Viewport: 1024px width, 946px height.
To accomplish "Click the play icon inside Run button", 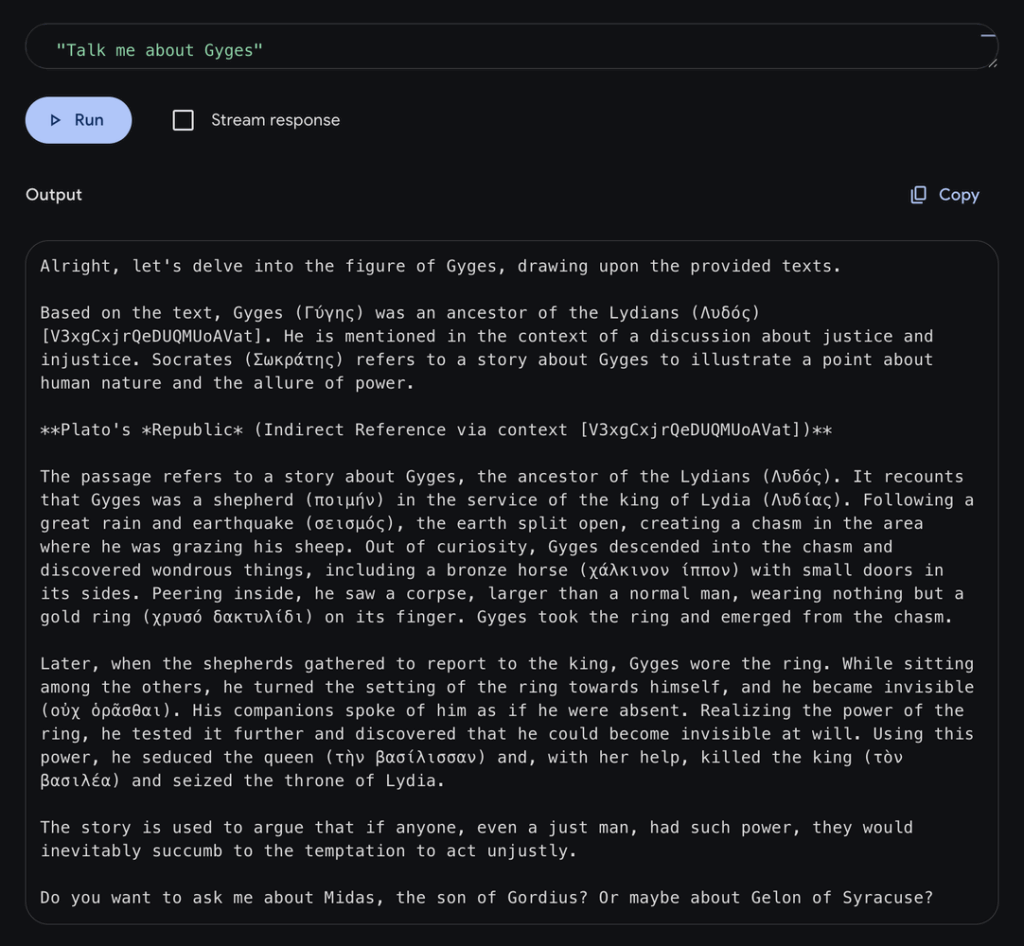I will coord(56,120).
